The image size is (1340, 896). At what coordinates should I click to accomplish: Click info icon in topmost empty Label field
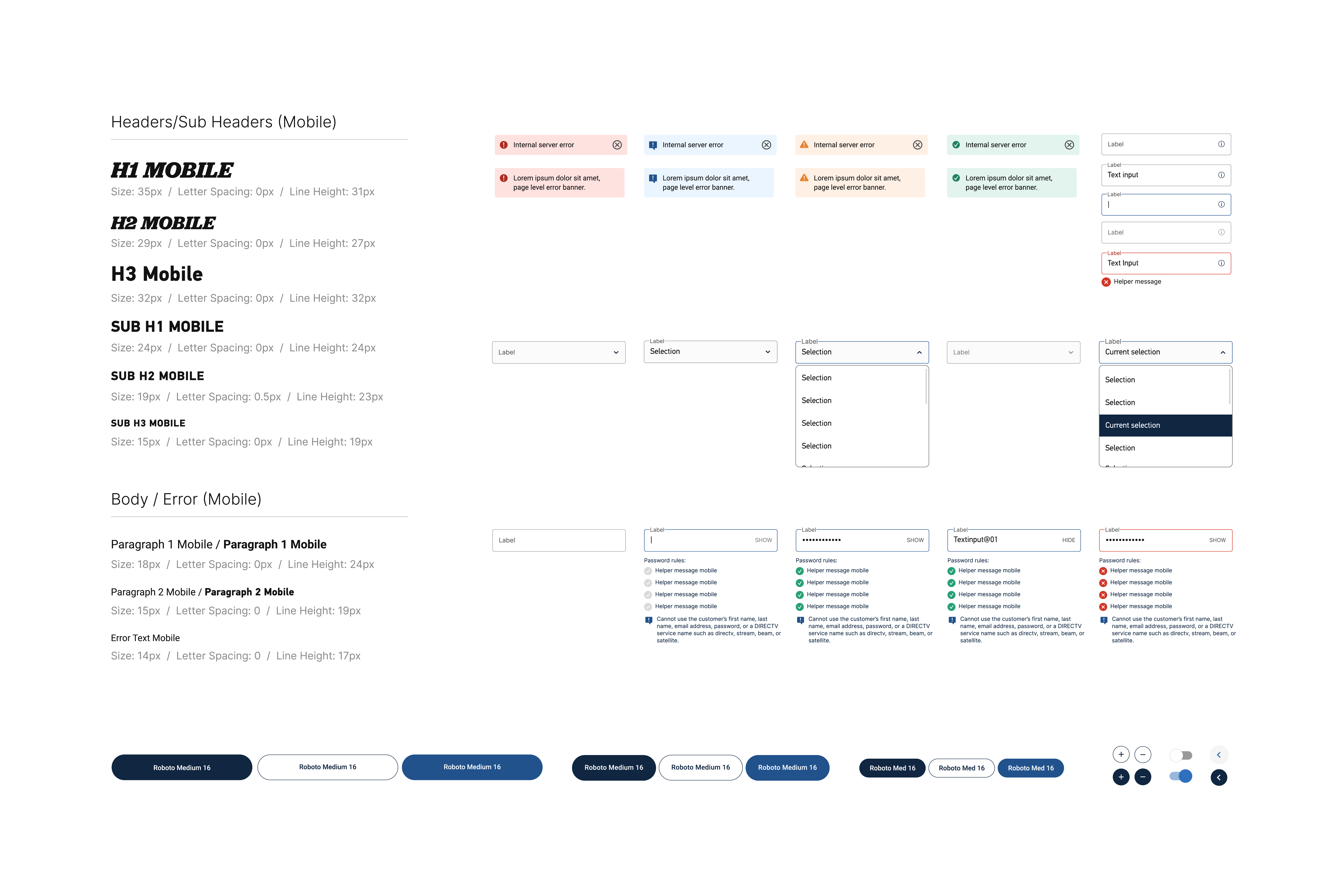coord(1221,144)
